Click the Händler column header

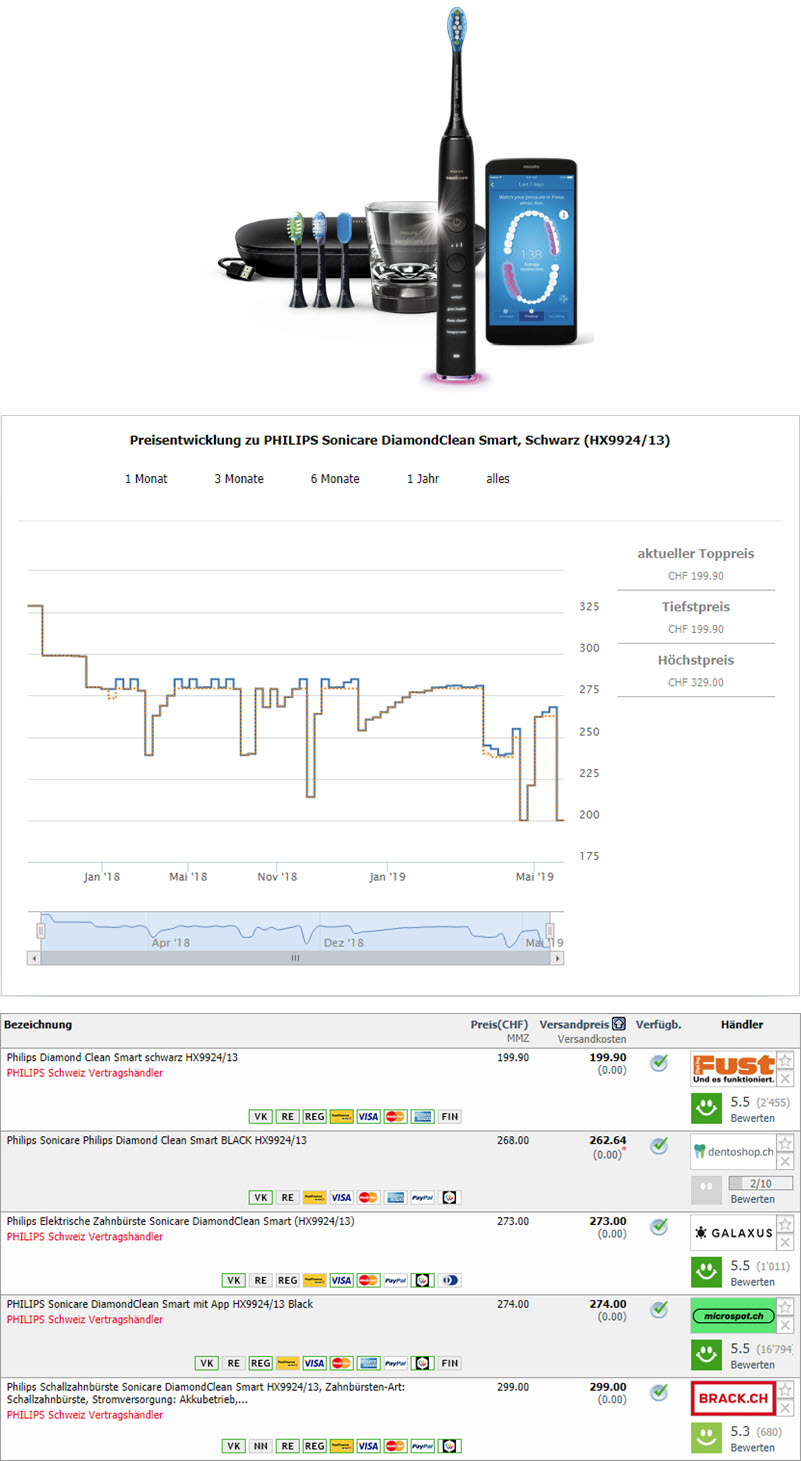coord(742,1025)
